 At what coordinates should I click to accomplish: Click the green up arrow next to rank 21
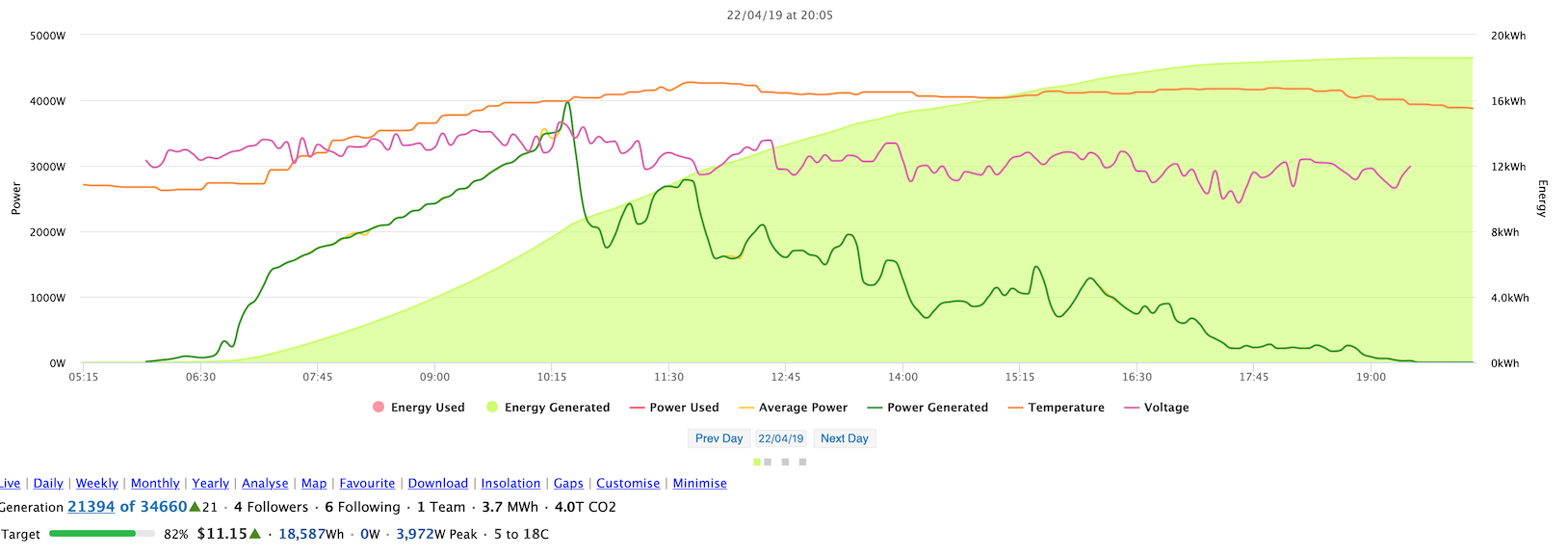[x=195, y=507]
